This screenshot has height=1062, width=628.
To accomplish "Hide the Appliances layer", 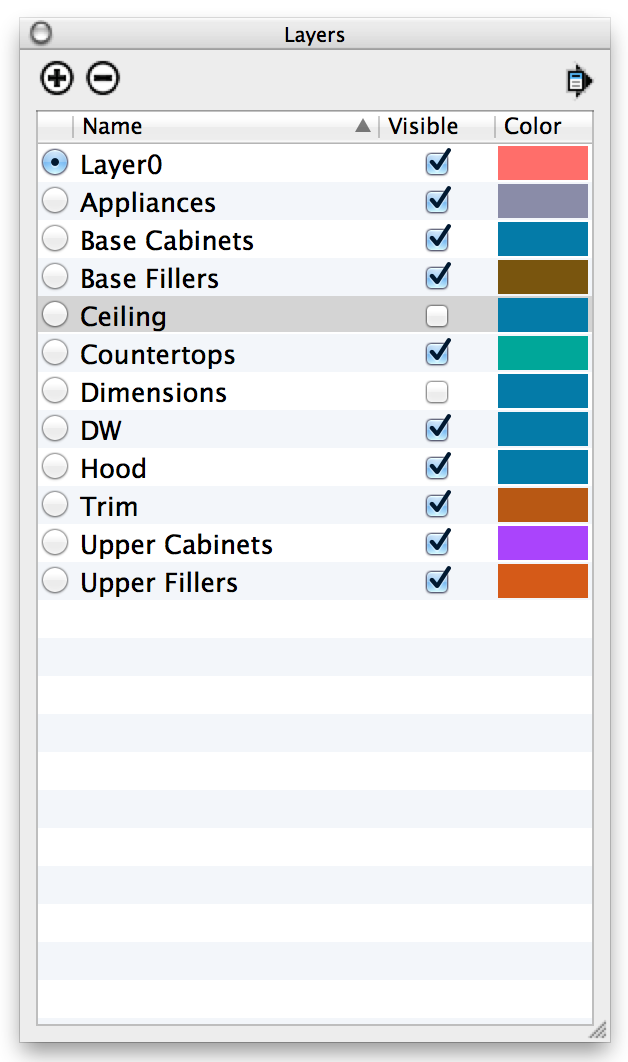I will [x=437, y=202].
